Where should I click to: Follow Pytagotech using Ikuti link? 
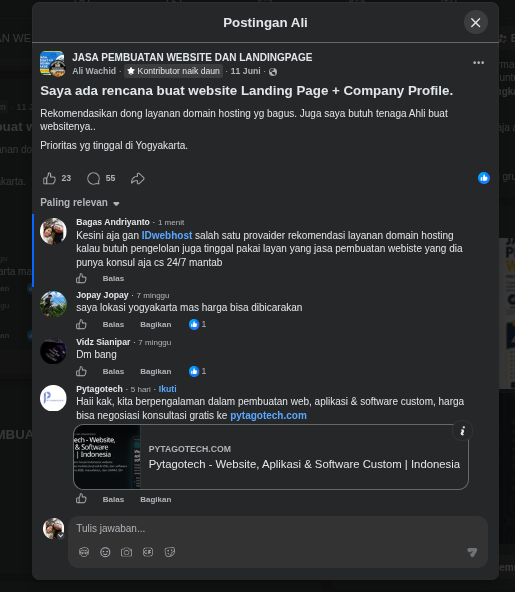[x=167, y=389]
